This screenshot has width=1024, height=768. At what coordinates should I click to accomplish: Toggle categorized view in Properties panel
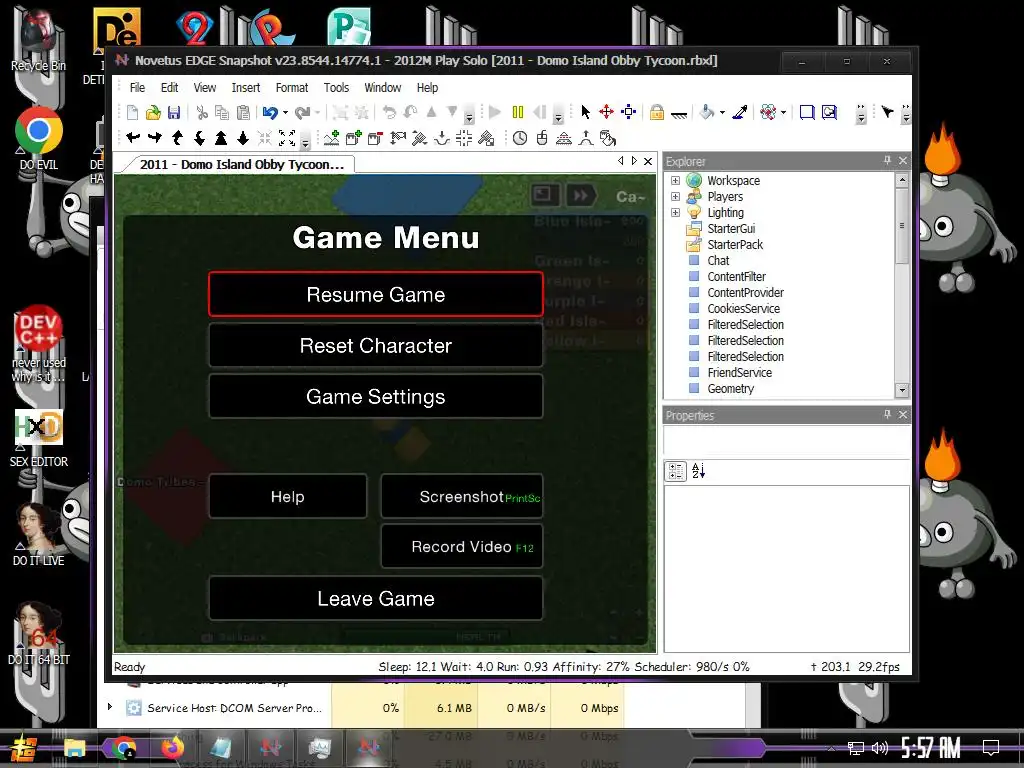pyautogui.click(x=676, y=471)
